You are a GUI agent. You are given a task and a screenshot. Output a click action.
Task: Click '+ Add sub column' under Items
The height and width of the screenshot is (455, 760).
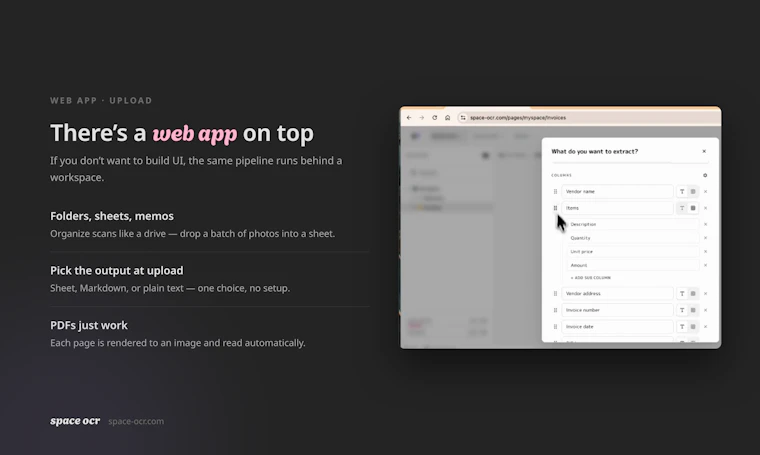590,278
